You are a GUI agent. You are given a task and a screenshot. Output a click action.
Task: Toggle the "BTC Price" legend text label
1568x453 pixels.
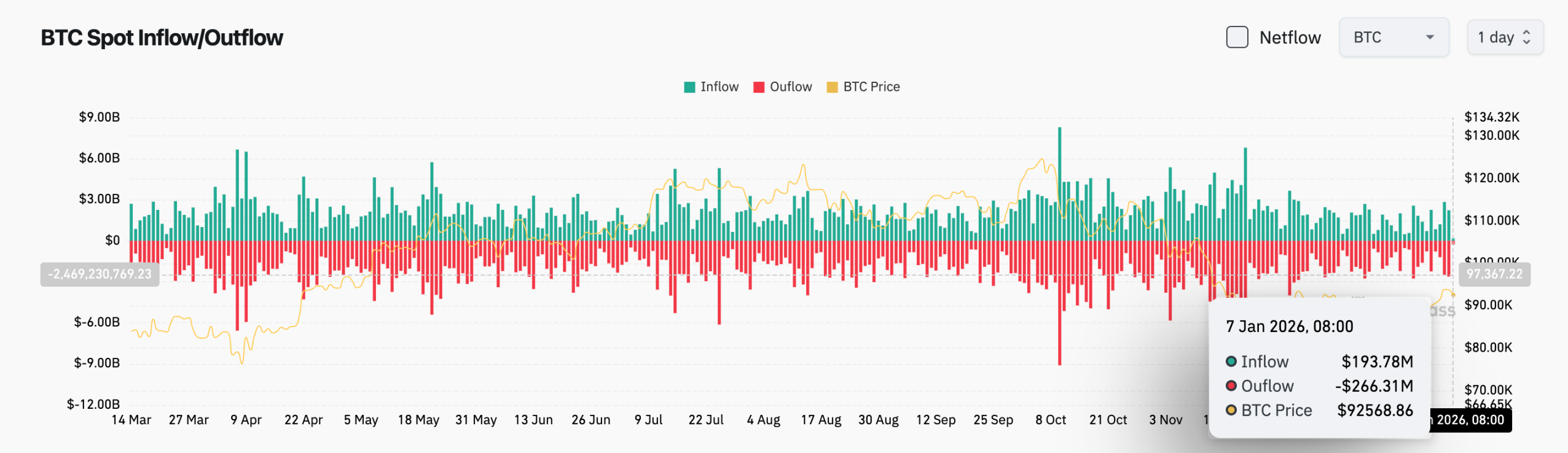tap(871, 87)
